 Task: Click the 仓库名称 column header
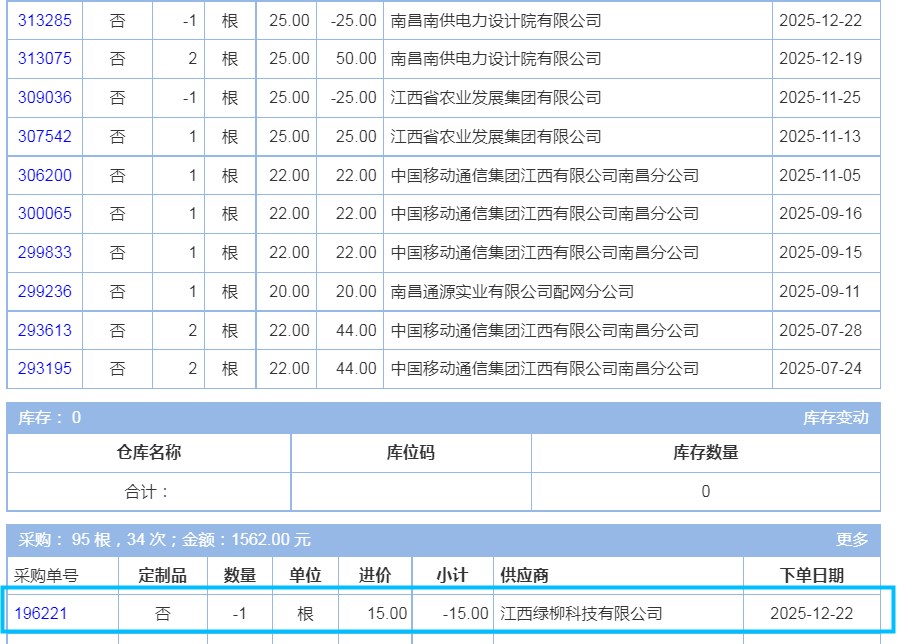coord(149,453)
